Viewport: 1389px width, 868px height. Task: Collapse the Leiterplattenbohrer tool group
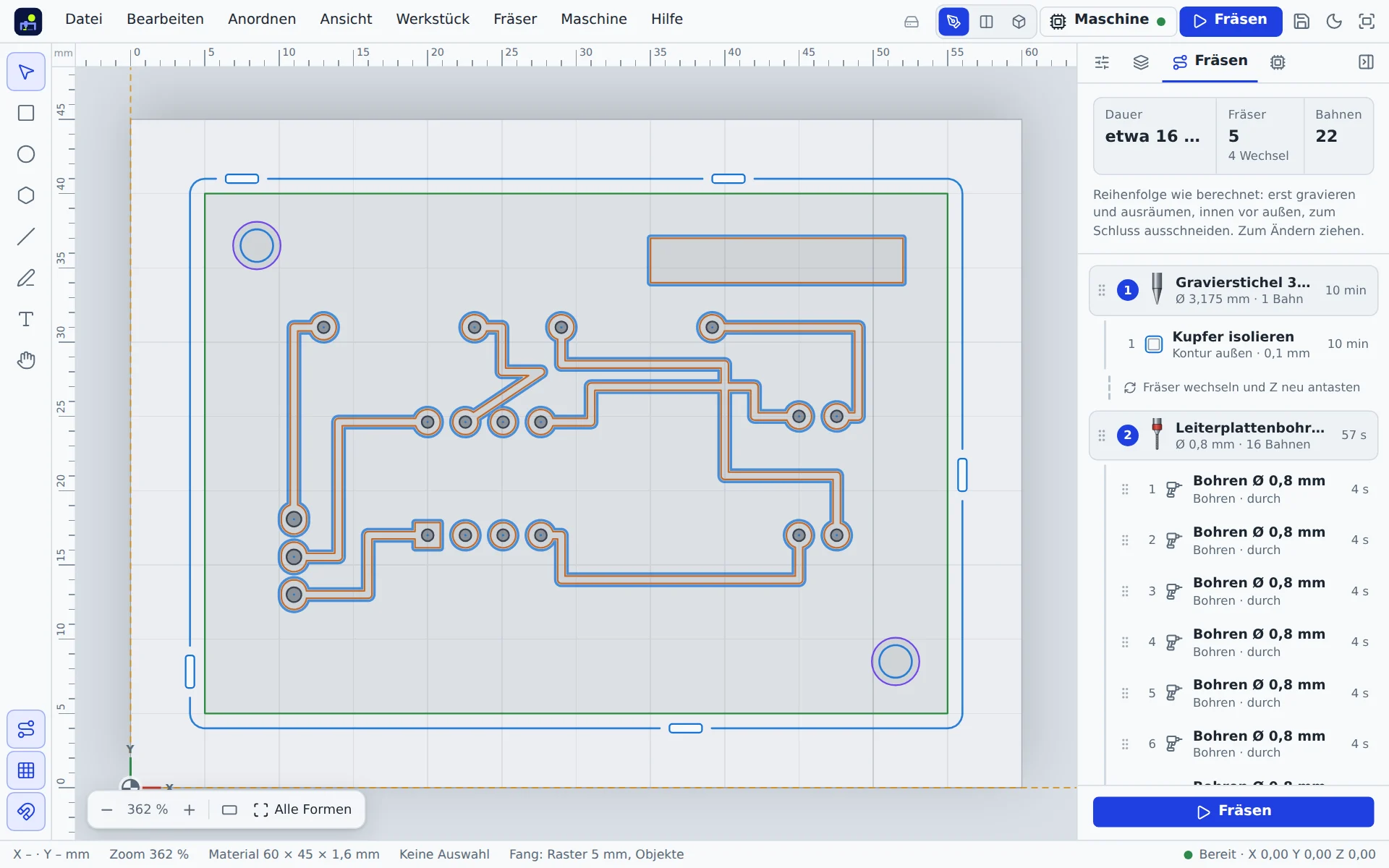point(1233,435)
